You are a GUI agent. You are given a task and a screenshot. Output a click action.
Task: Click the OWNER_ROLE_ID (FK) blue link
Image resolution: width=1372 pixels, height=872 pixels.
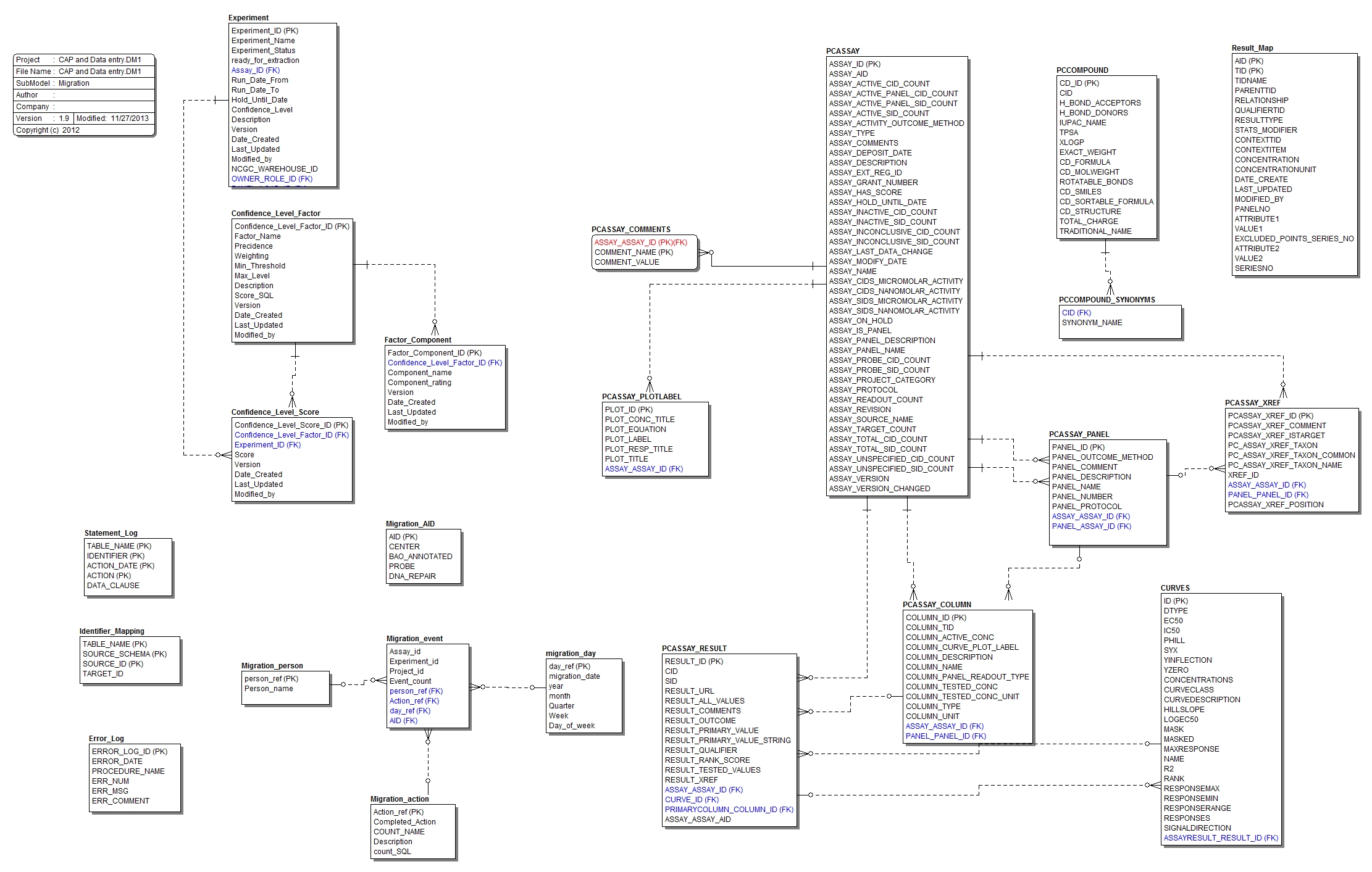coord(271,178)
